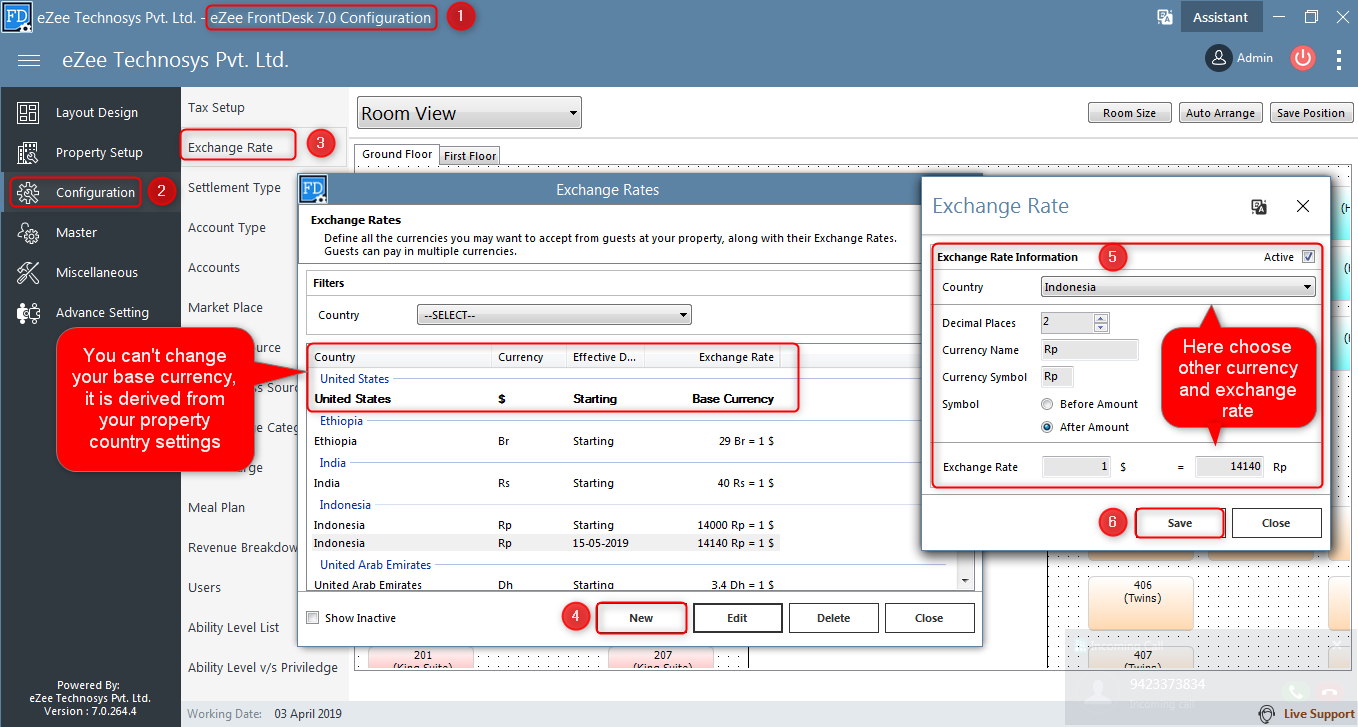Image resolution: width=1358 pixels, height=727 pixels.
Task: Close the Exchange Rate dialog with X
Action: [x=1303, y=206]
